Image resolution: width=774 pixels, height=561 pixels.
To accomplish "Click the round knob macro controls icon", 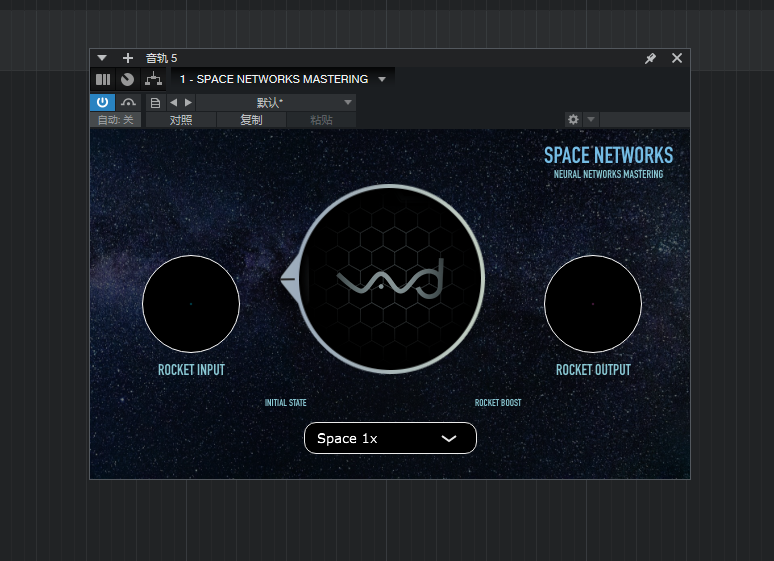I will pos(127,80).
